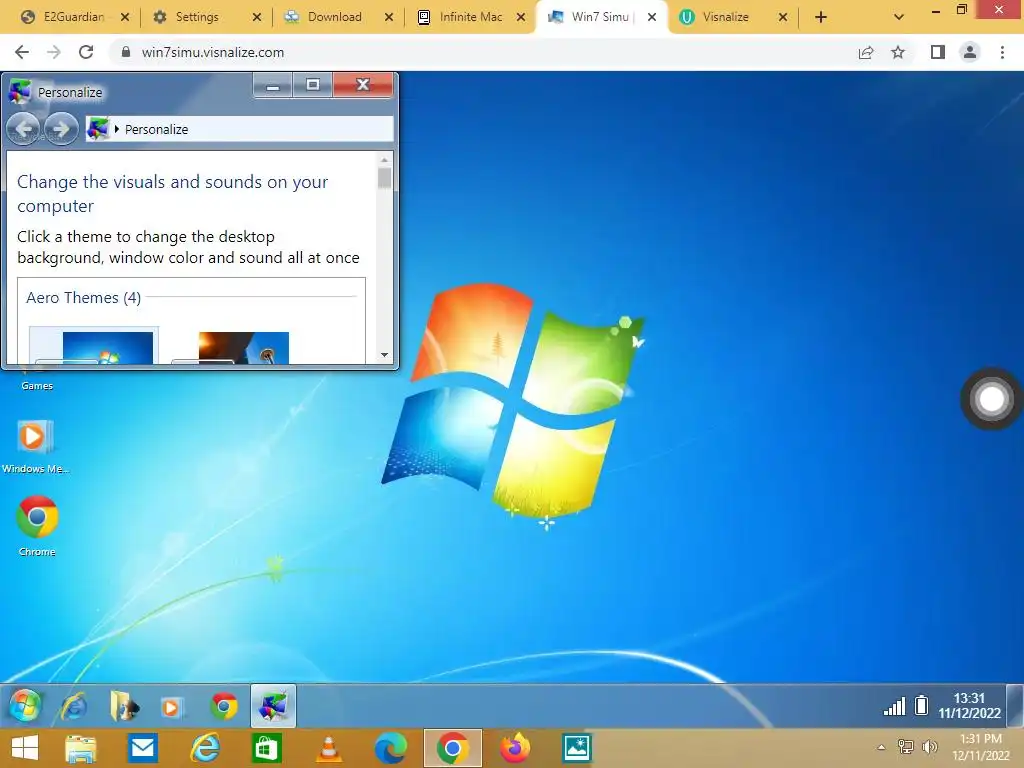
Task: Open Internet Explorer on host taskbar
Action: 204,748
